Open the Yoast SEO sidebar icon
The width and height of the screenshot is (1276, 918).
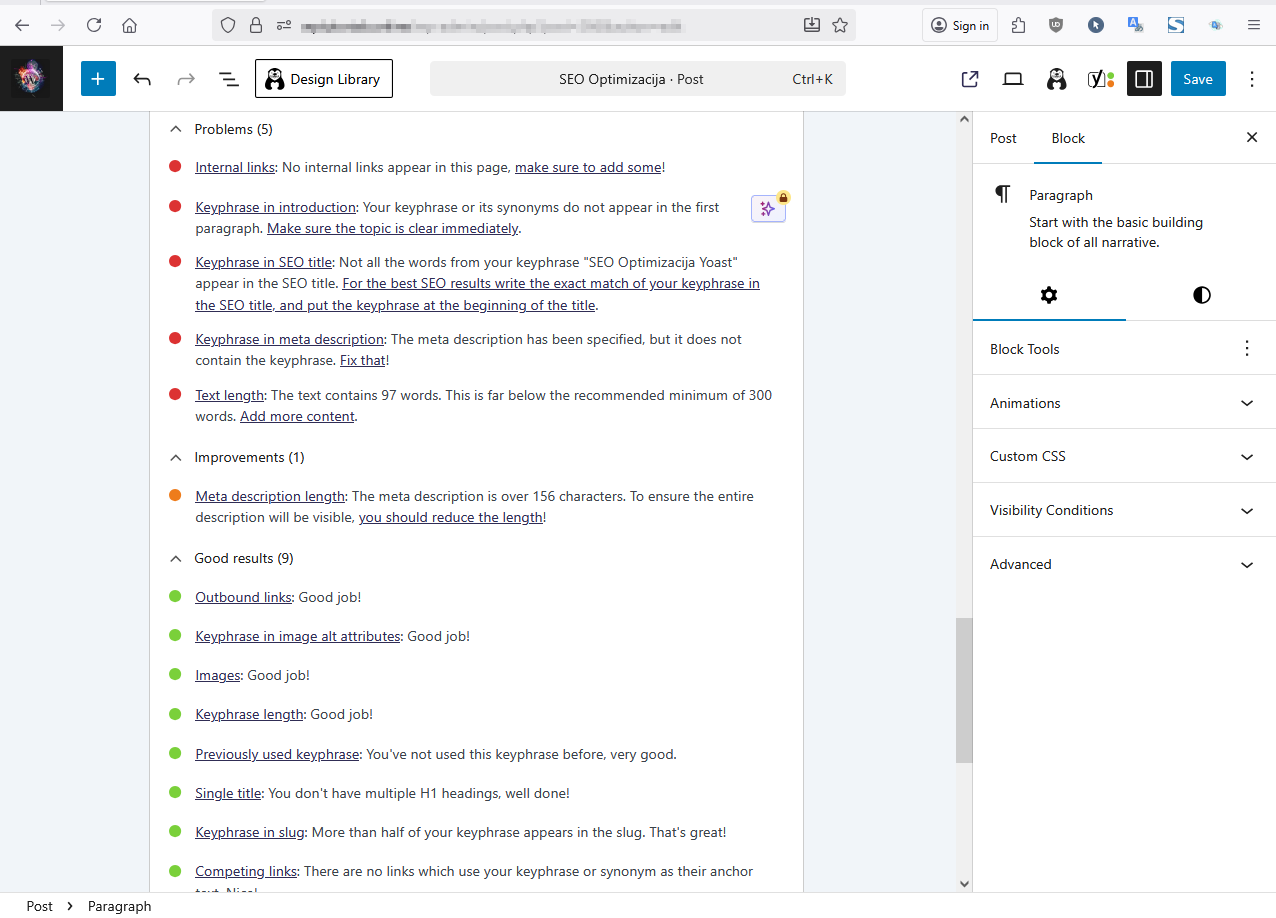pos(1100,79)
